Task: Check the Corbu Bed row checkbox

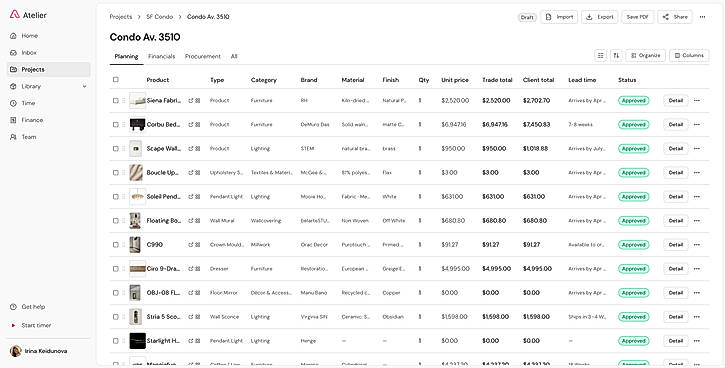Action: [x=116, y=124]
